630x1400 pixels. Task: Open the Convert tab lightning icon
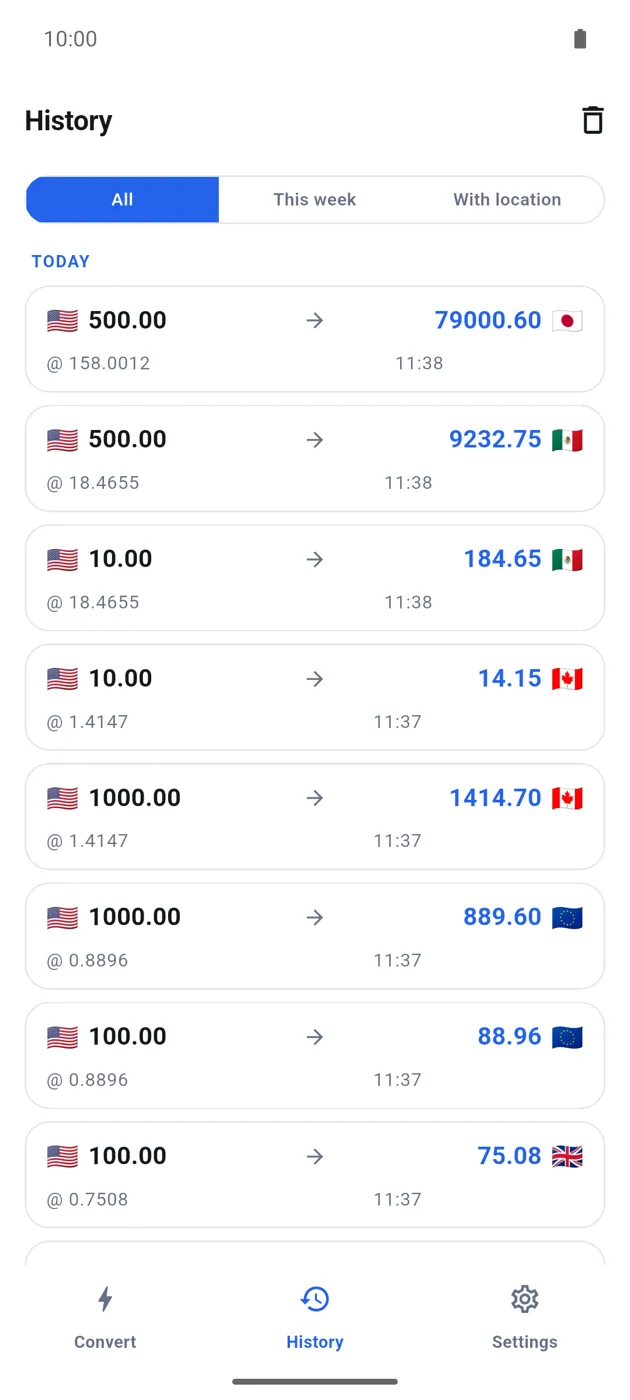tap(105, 1299)
